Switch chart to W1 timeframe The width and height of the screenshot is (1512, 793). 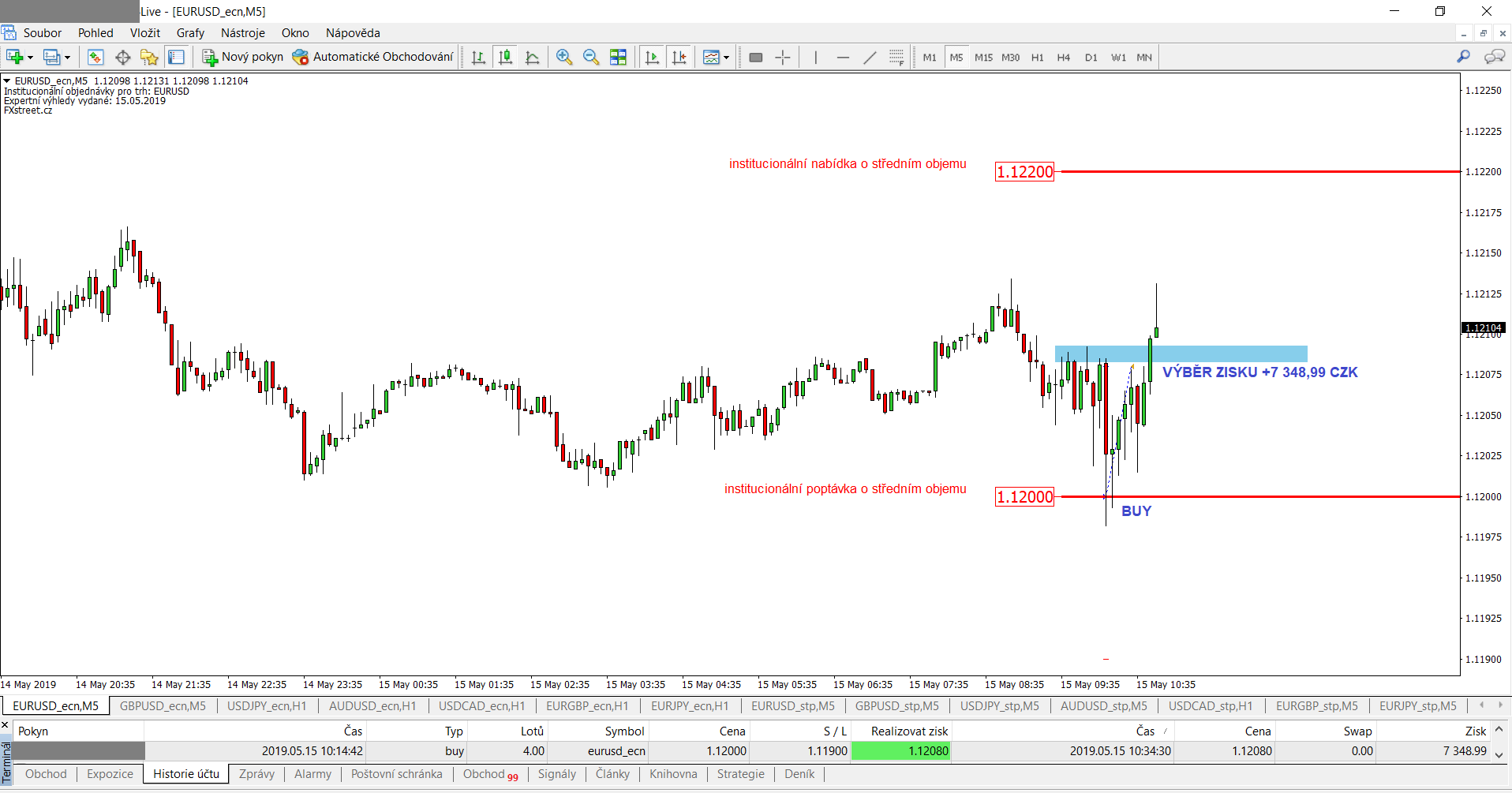pyautogui.click(x=1118, y=58)
